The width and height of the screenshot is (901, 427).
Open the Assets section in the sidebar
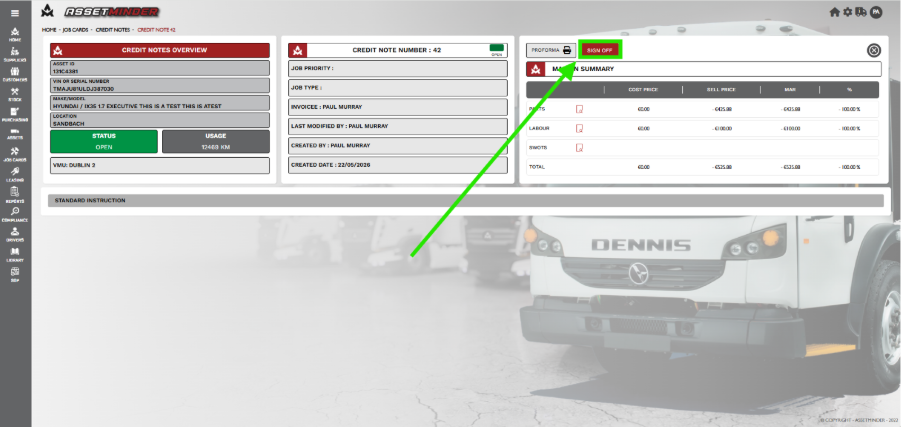(x=15, y=134)
